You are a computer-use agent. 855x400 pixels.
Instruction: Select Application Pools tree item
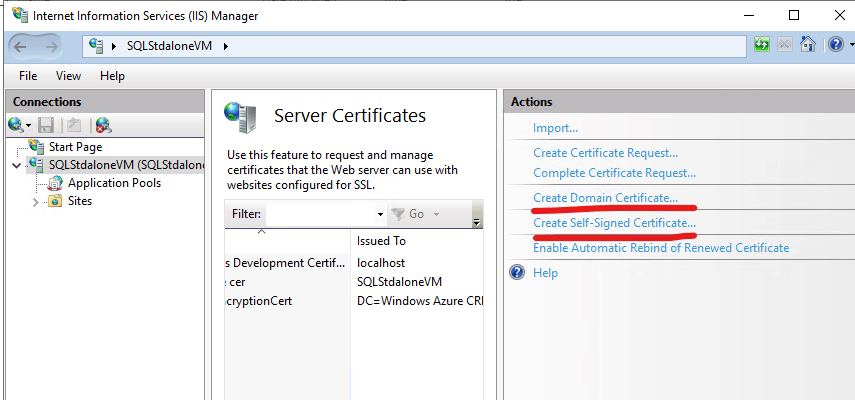[115, 183]
